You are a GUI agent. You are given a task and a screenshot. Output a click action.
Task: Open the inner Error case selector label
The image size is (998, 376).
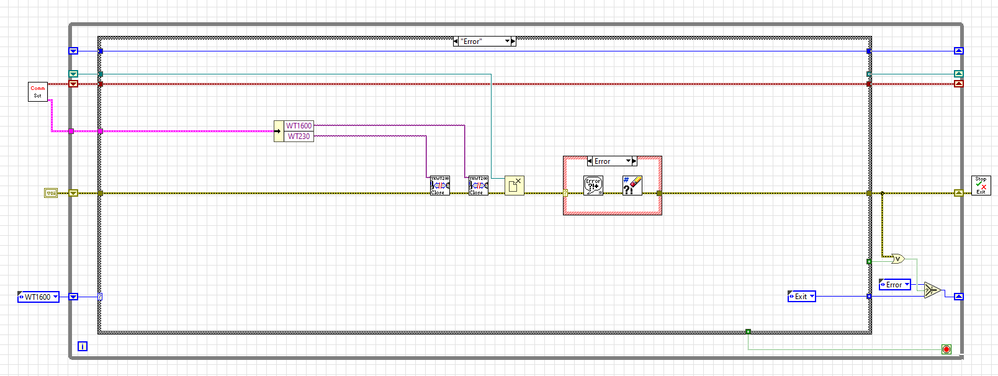[612, 161]
